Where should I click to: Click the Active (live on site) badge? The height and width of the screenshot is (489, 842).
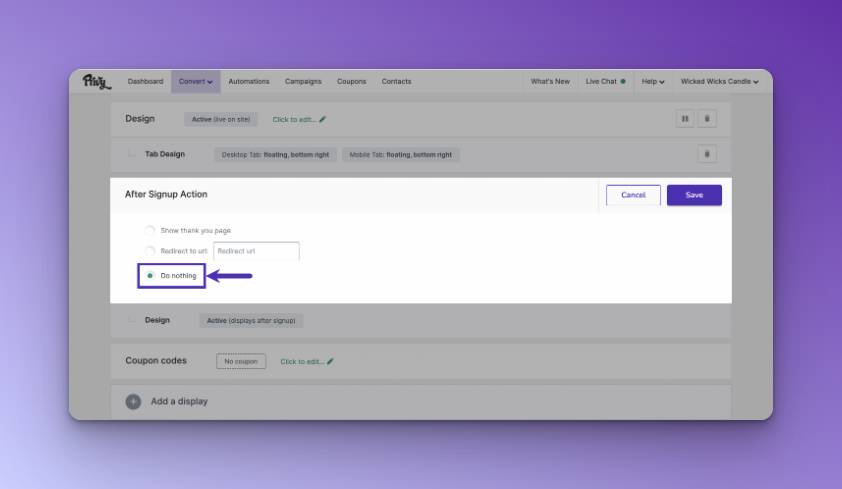click(221, 119)
